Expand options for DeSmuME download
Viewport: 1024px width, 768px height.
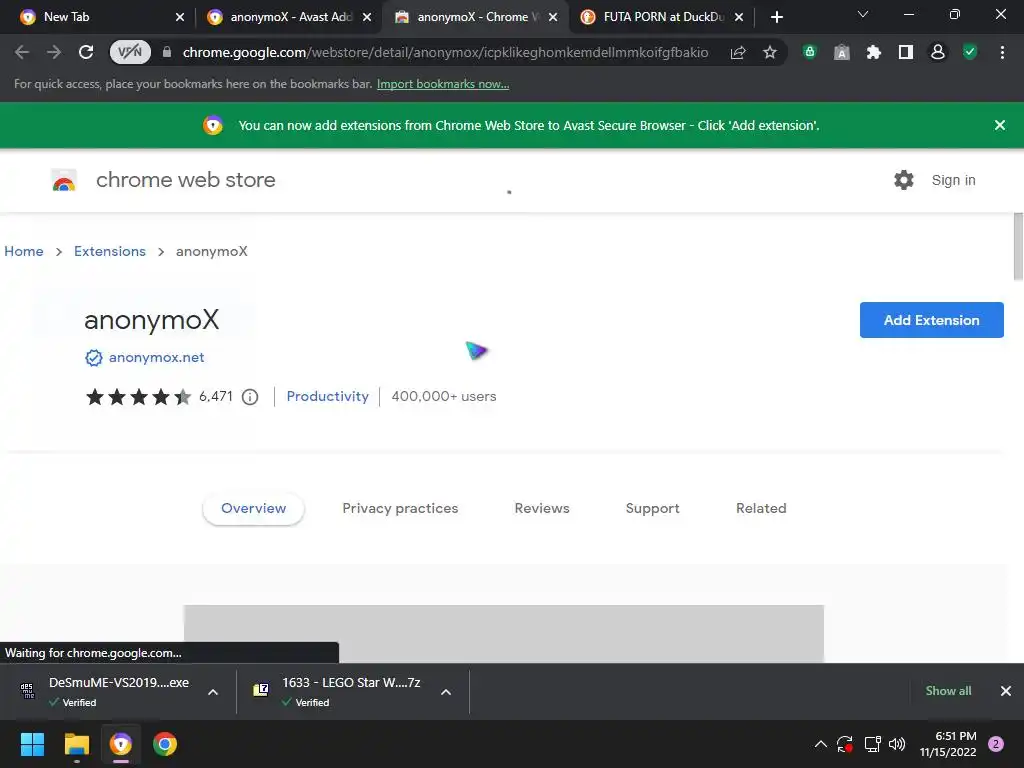213,692
